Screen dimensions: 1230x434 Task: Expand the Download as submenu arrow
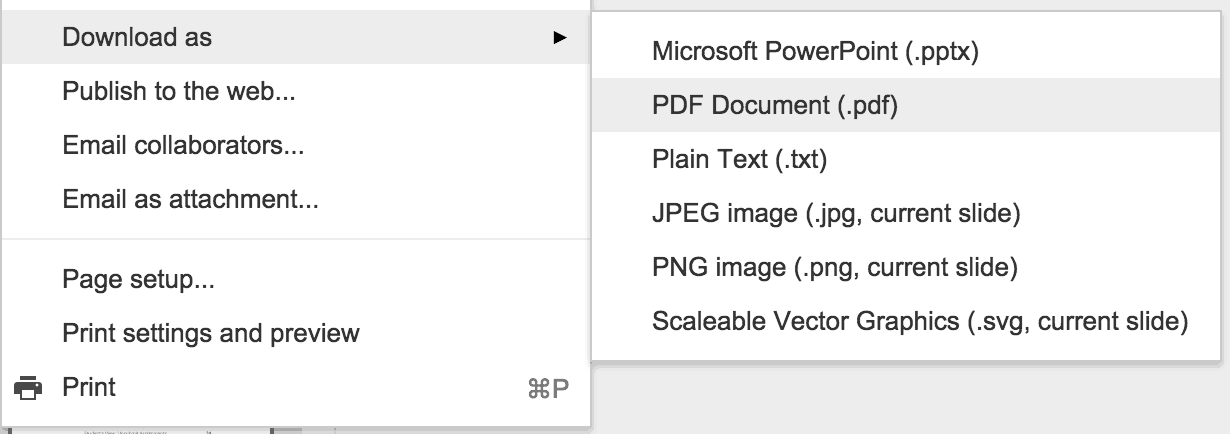click(x=560, y=38)
